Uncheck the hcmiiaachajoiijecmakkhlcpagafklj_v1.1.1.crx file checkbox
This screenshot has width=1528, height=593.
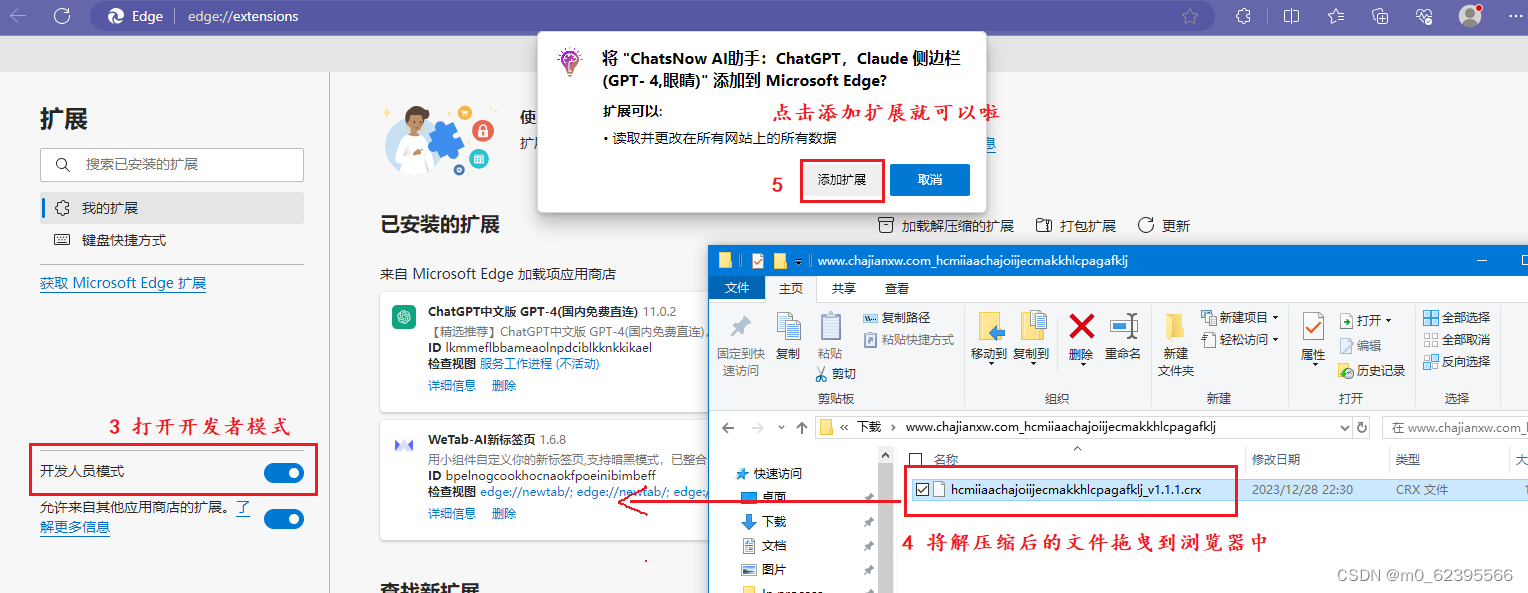(x=922, y=490)
